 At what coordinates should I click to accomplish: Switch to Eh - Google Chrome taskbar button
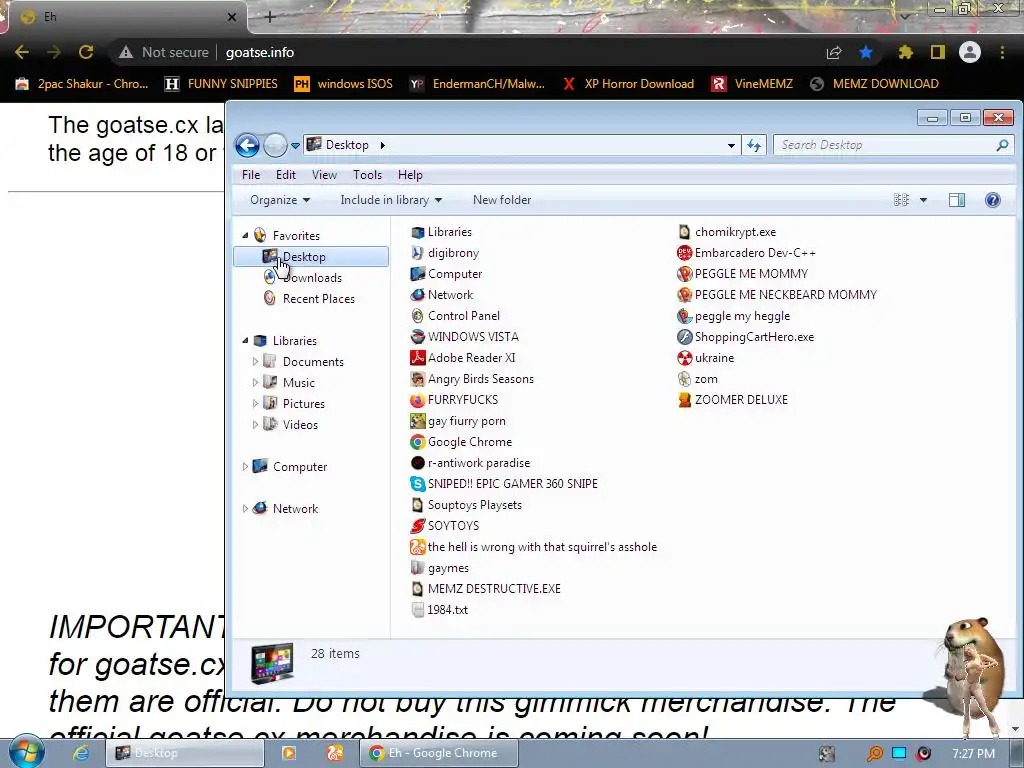tap(440, 753)
